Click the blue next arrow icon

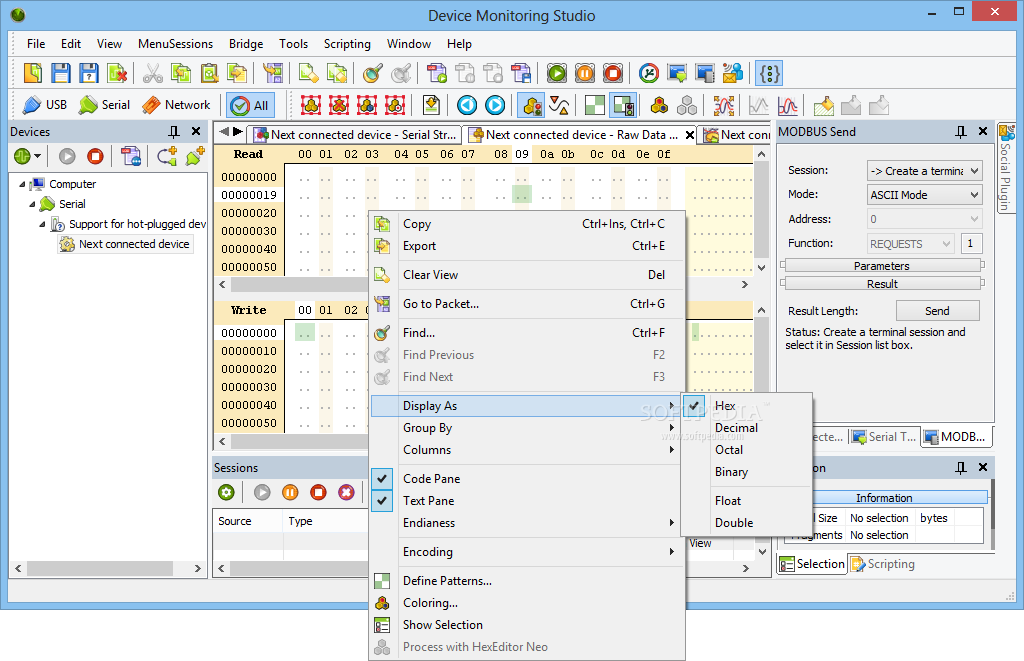click(x=495, y=105)
